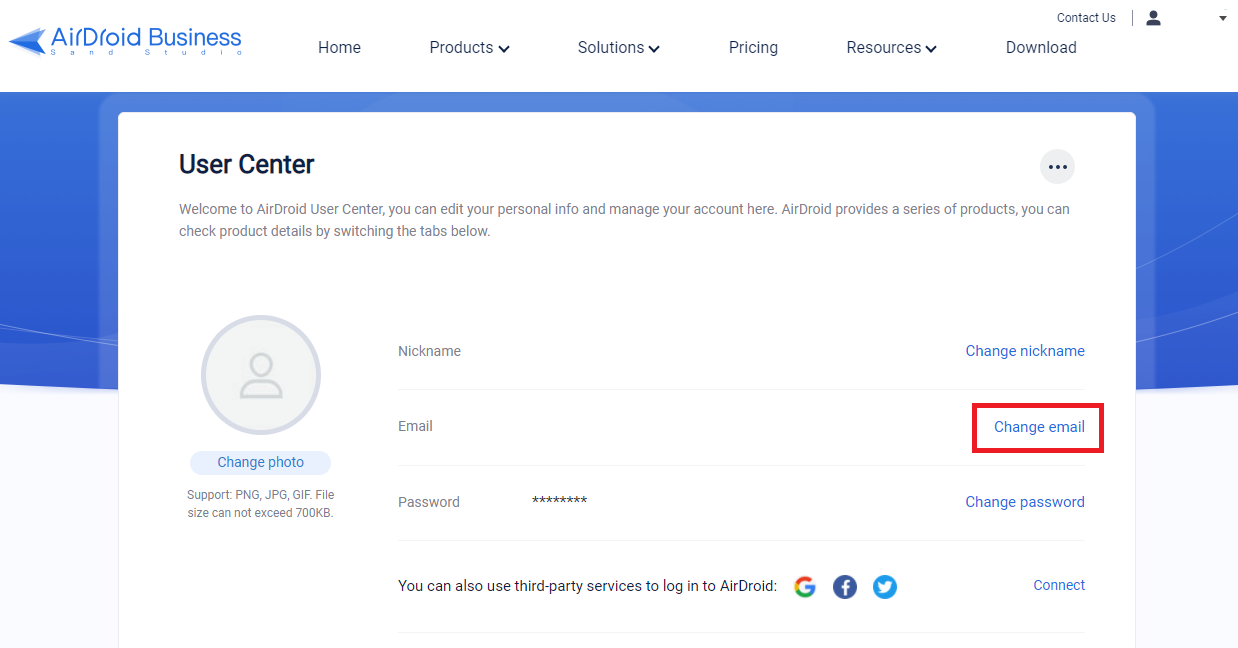Click the Twitter login icon

coord(885,587)
